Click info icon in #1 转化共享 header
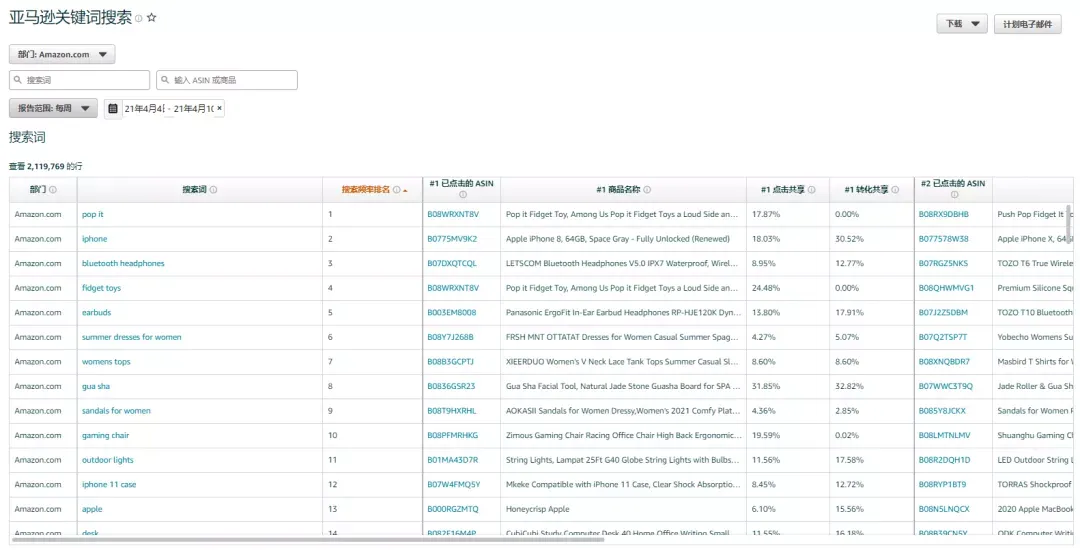The height and width of the screenshot is (550, 1080). coord(896,190)
